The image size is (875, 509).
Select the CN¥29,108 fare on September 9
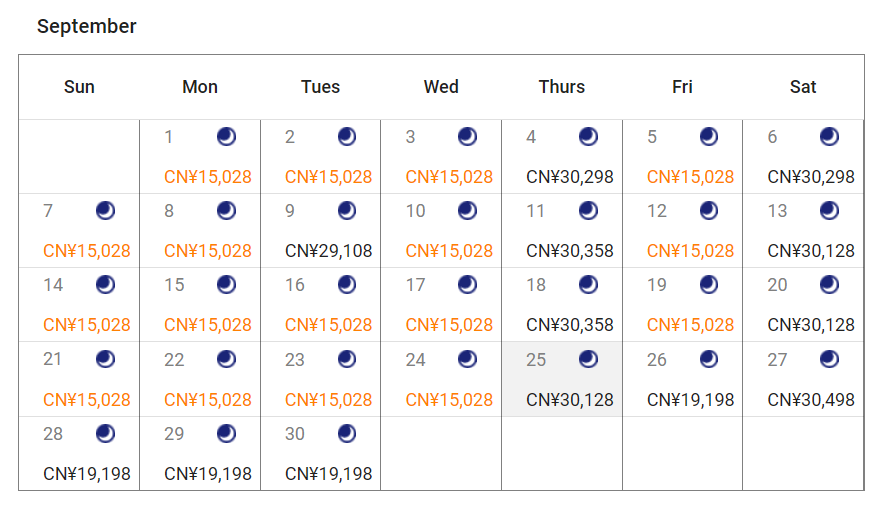(x=328, y=251)
